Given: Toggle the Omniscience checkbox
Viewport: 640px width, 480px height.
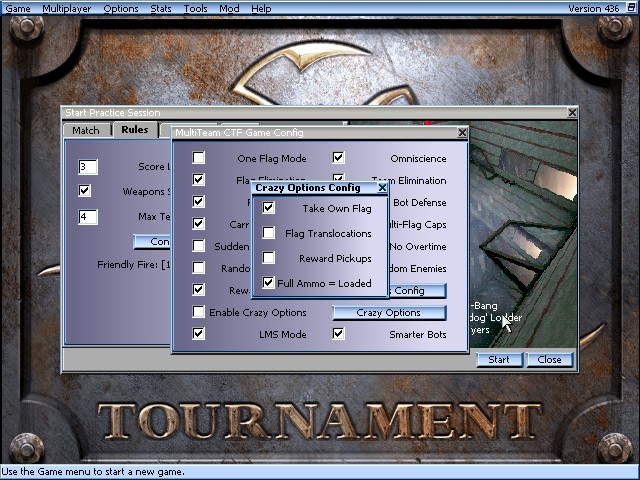Looking at the screenshot, I should pos(339,158).
